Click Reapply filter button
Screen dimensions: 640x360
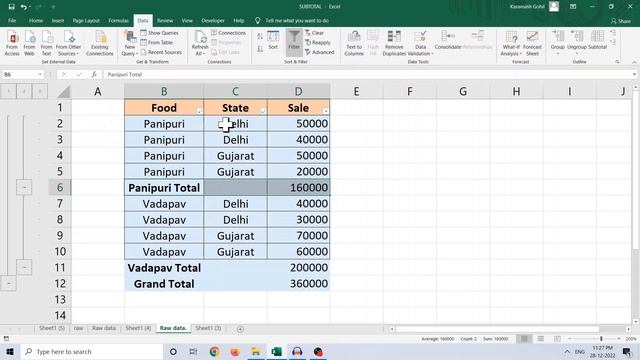(x=318, y=42)
